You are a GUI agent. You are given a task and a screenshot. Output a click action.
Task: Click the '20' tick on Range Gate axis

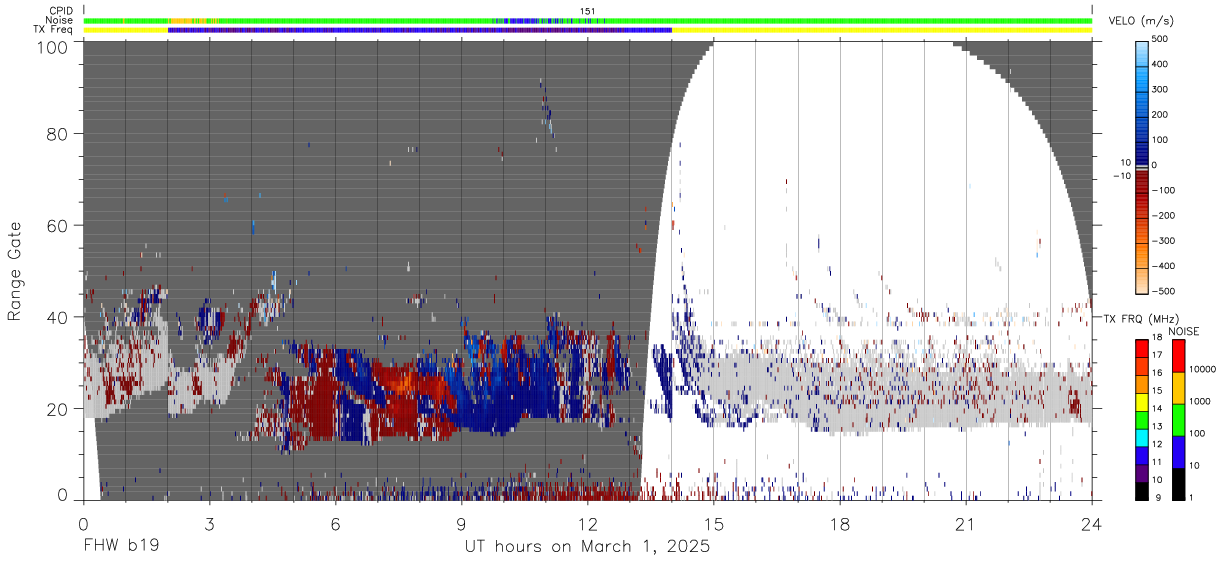coord(55,409)
